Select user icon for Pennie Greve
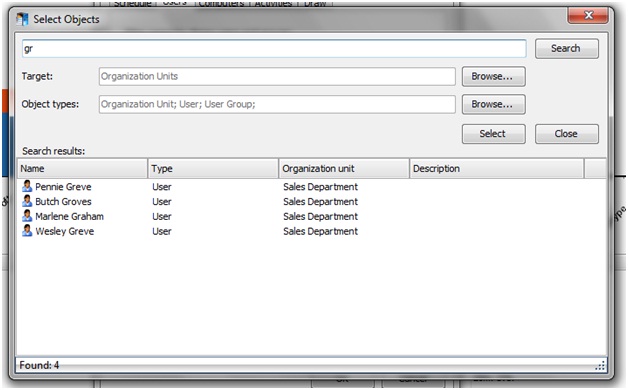 pos(27,186)
